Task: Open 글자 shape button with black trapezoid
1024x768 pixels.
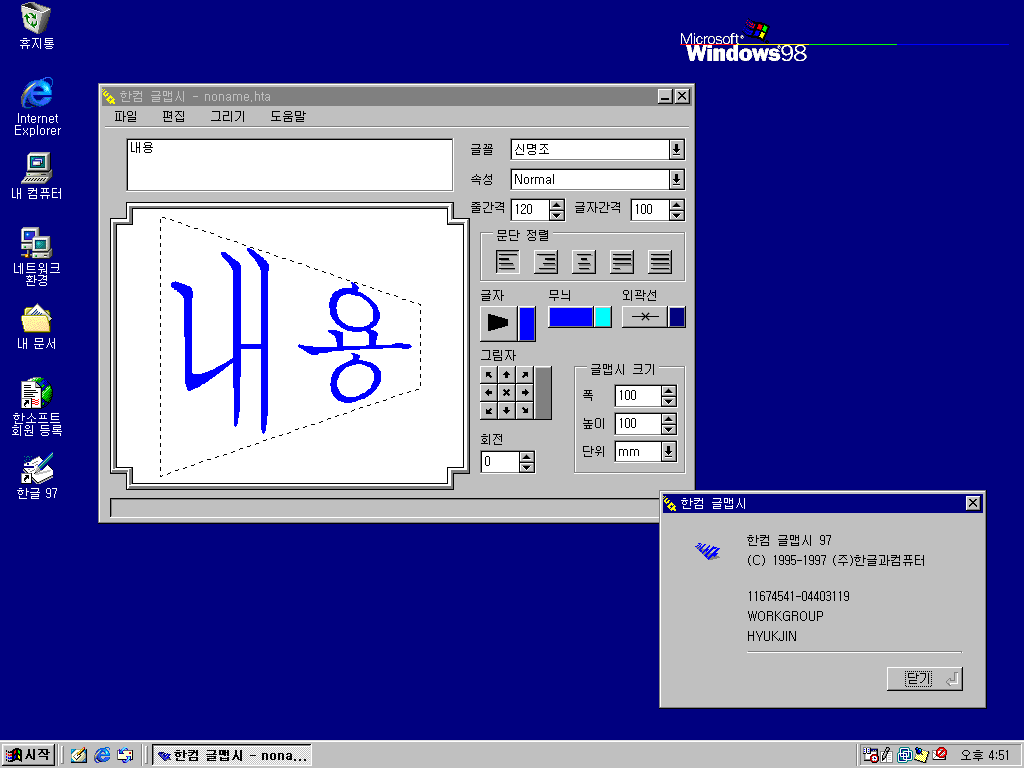Action: [x=499, y=323]
